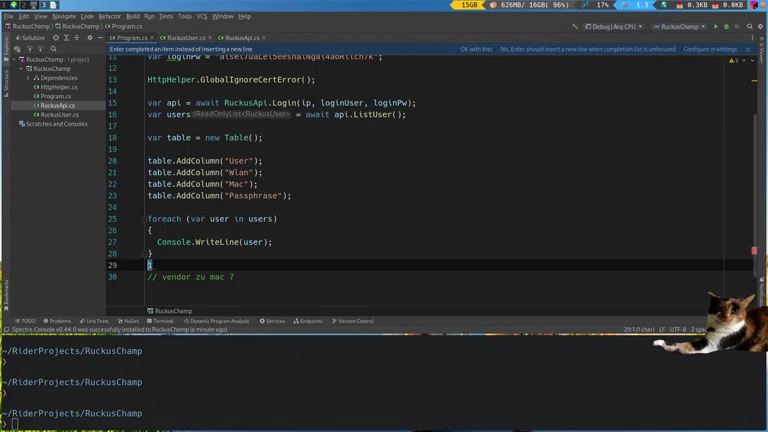
Task: Click the locate-file target icon in Solution panel
Action: click(x=56, y=38)
